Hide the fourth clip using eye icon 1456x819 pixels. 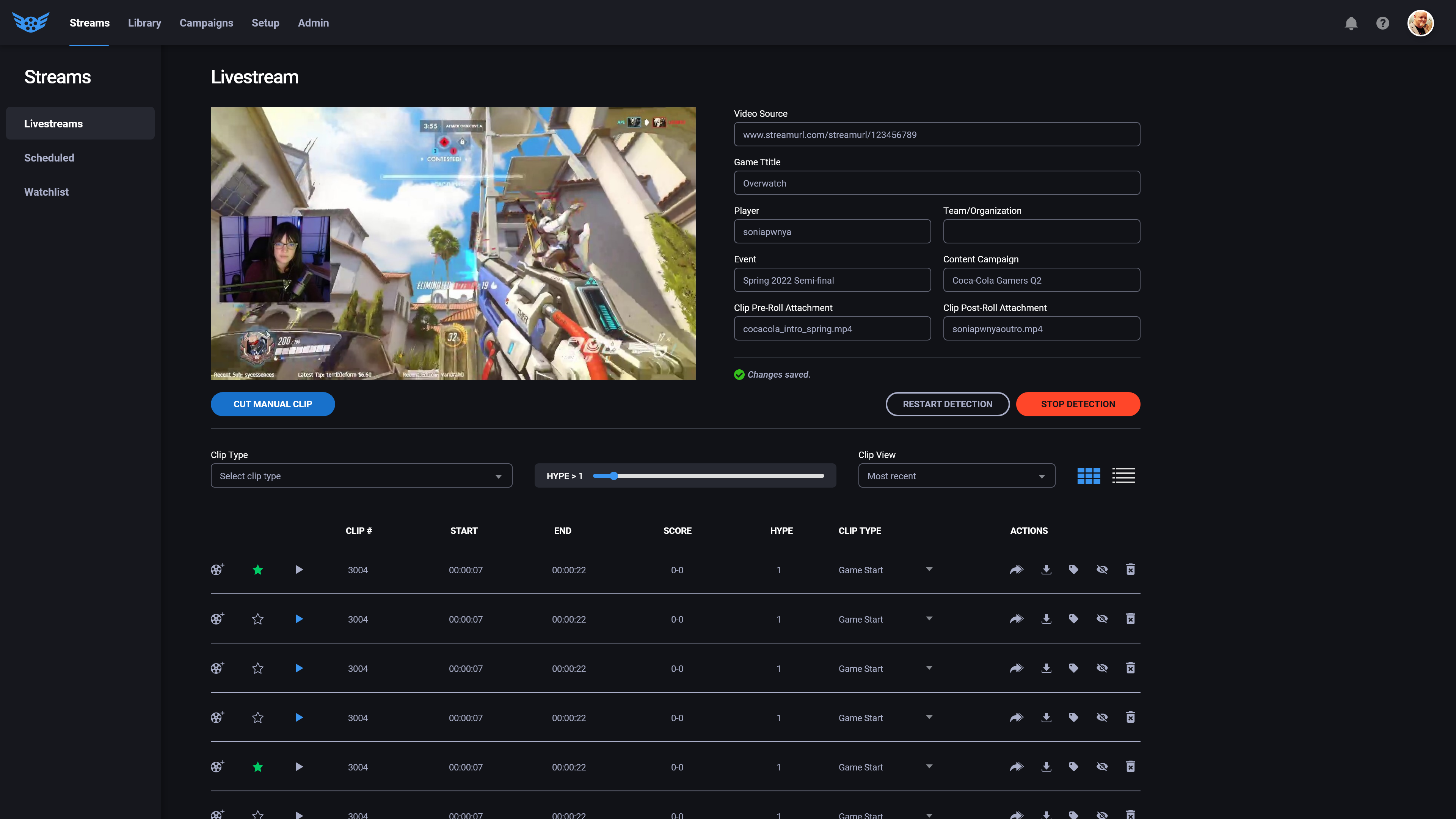click(1101, 717)
